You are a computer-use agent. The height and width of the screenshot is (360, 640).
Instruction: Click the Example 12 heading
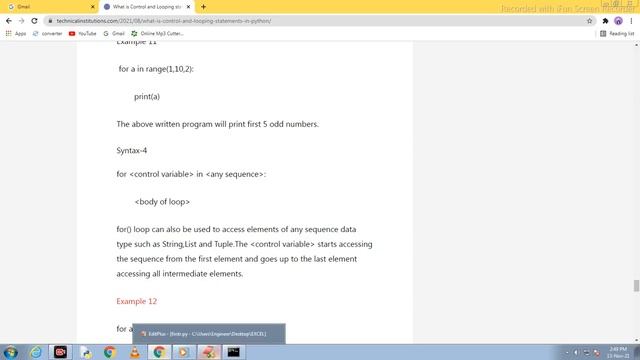coord(136,301)
